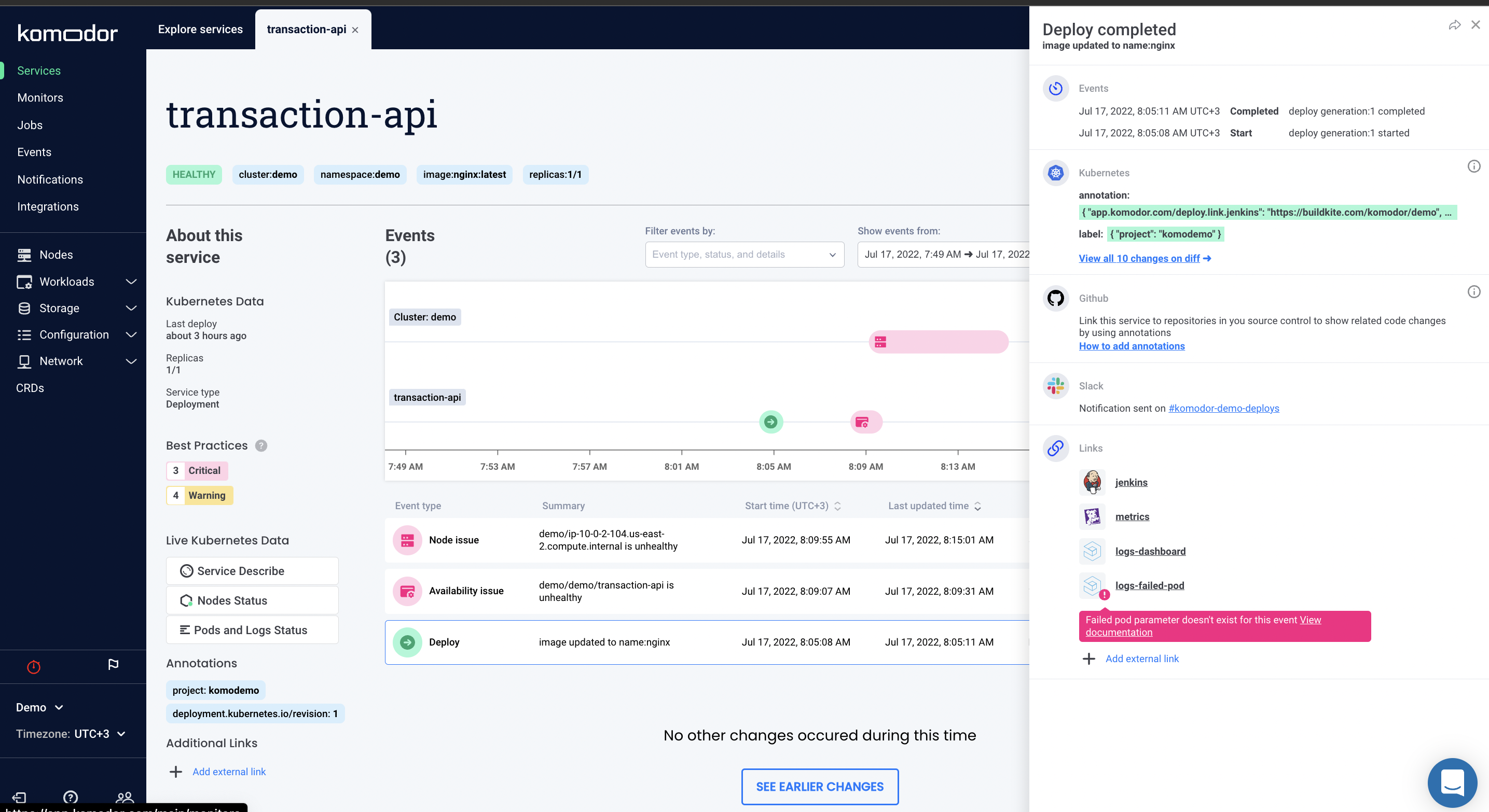Click the pink node issue bar on timeline
This screenshot has width=1489, height=812.
point(938,342)
